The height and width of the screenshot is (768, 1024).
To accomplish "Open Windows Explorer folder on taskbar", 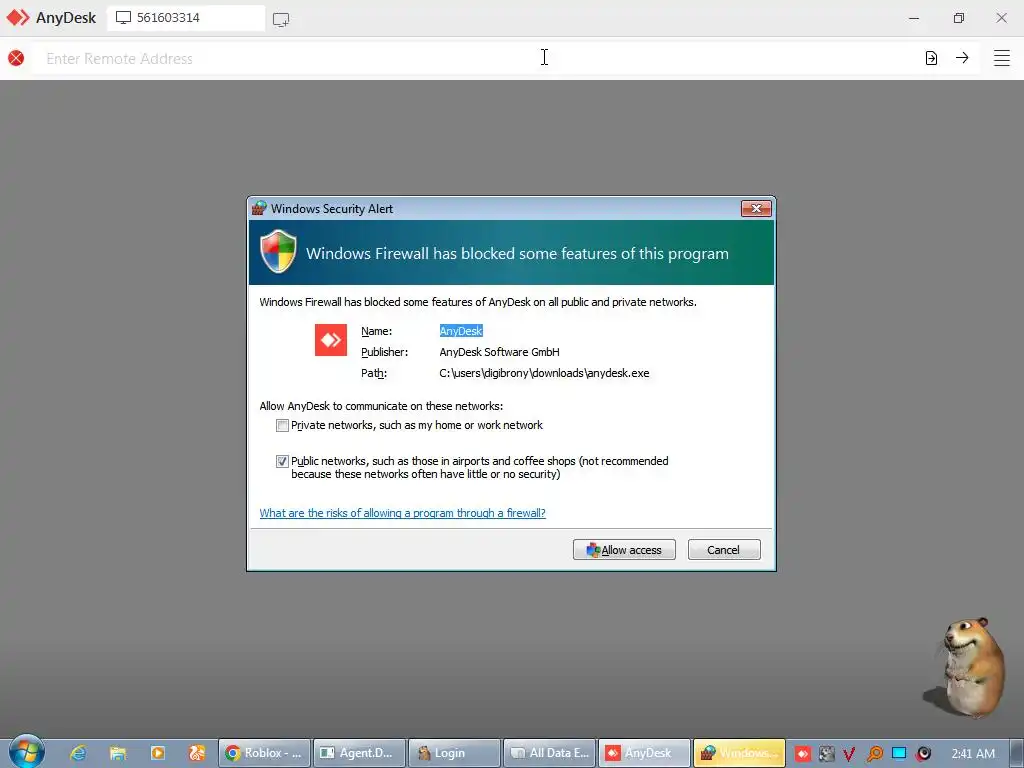I will (x=118, y=753).
